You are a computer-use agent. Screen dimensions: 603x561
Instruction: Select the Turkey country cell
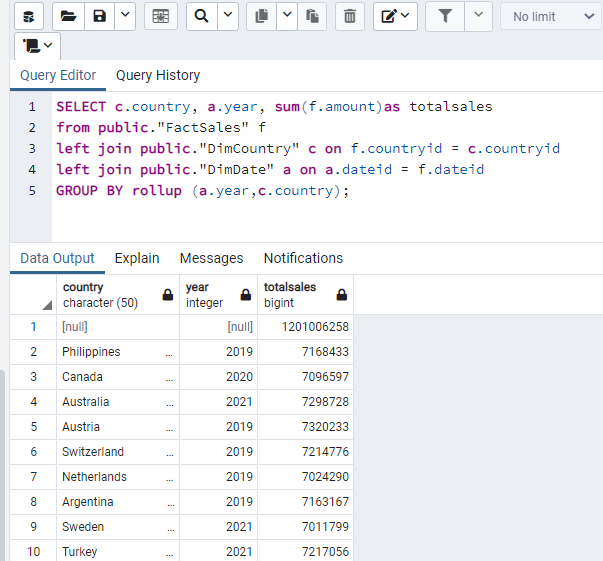(118, 551)
